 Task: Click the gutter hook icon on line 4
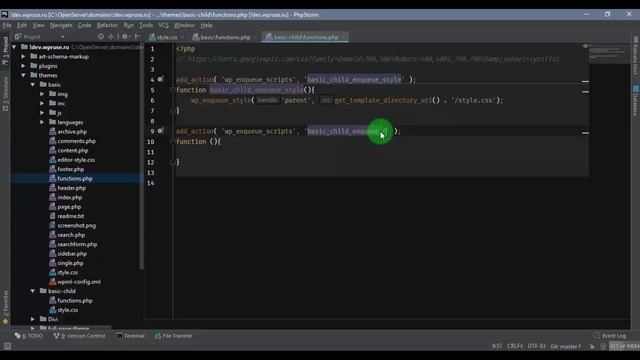160,79
